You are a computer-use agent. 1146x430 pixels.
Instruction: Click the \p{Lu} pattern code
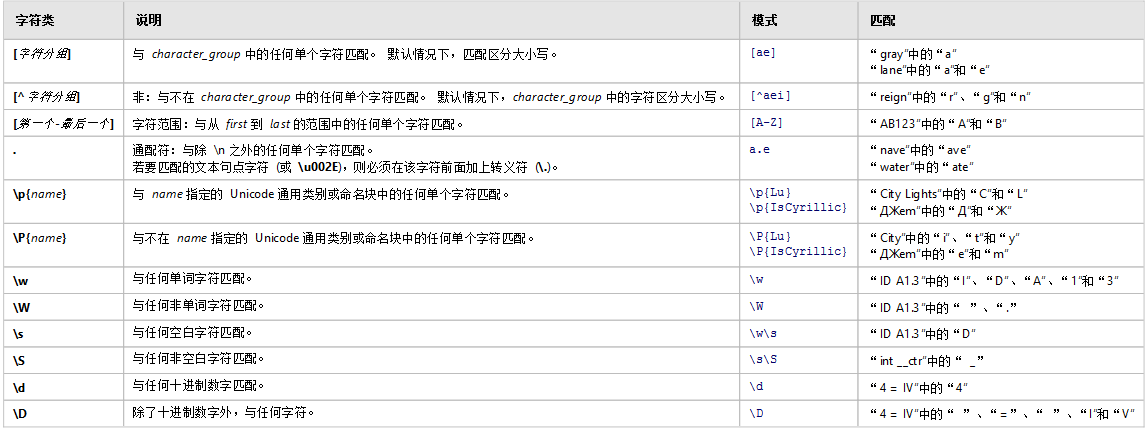point(770,194)
